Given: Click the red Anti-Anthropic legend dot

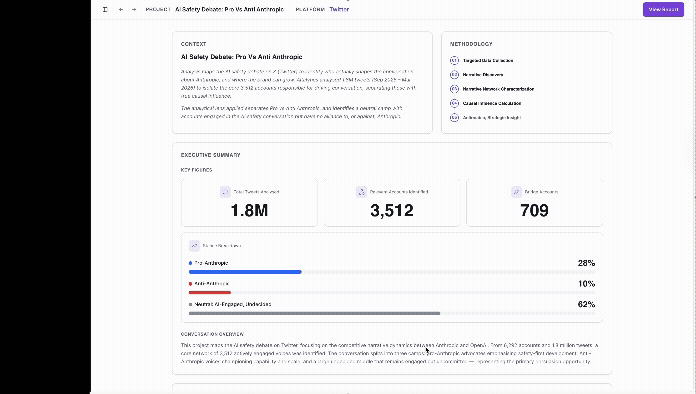Looking at the screenshot, I should (x=190, y=284).
